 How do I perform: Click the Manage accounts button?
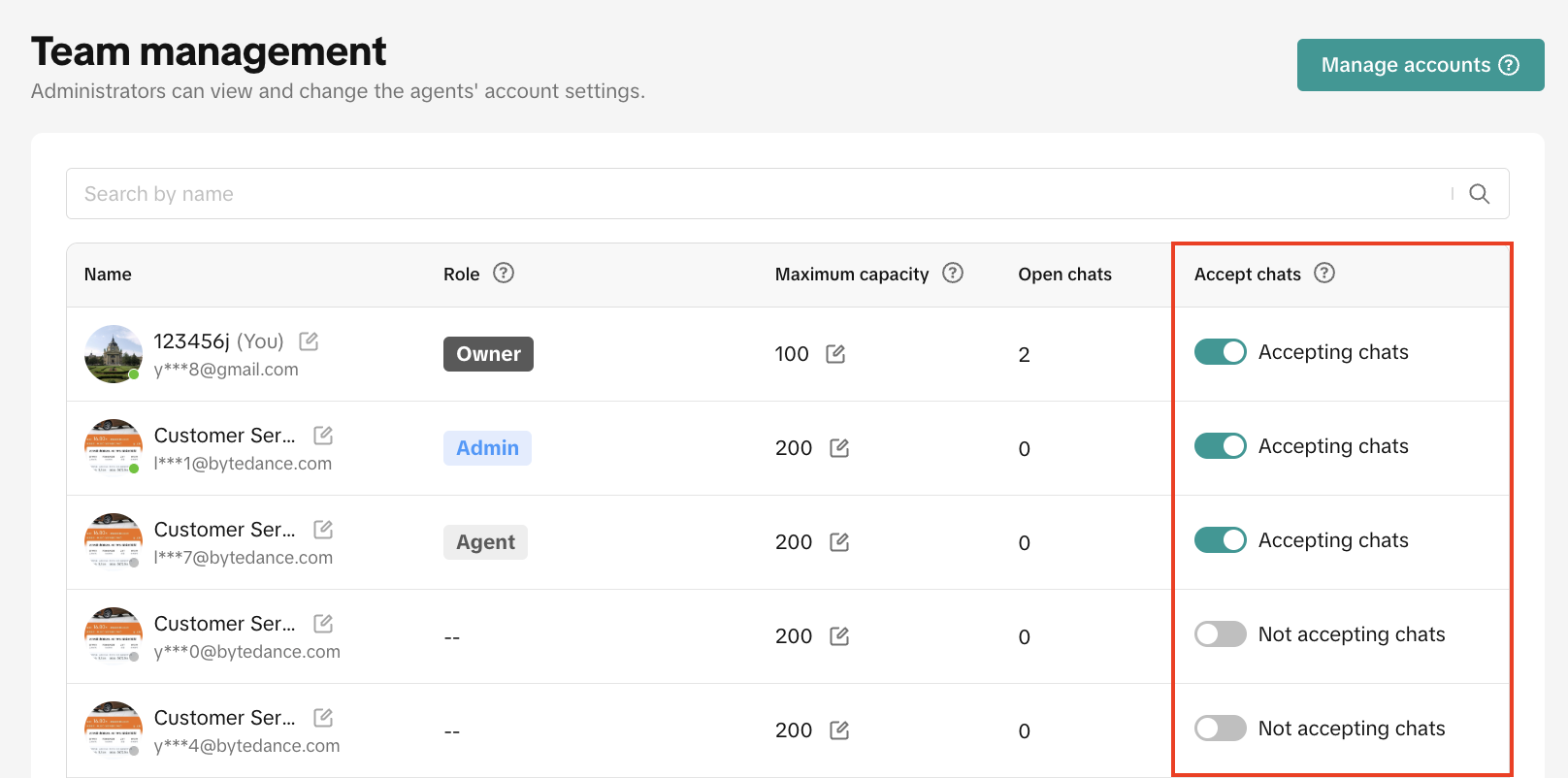1420,65
